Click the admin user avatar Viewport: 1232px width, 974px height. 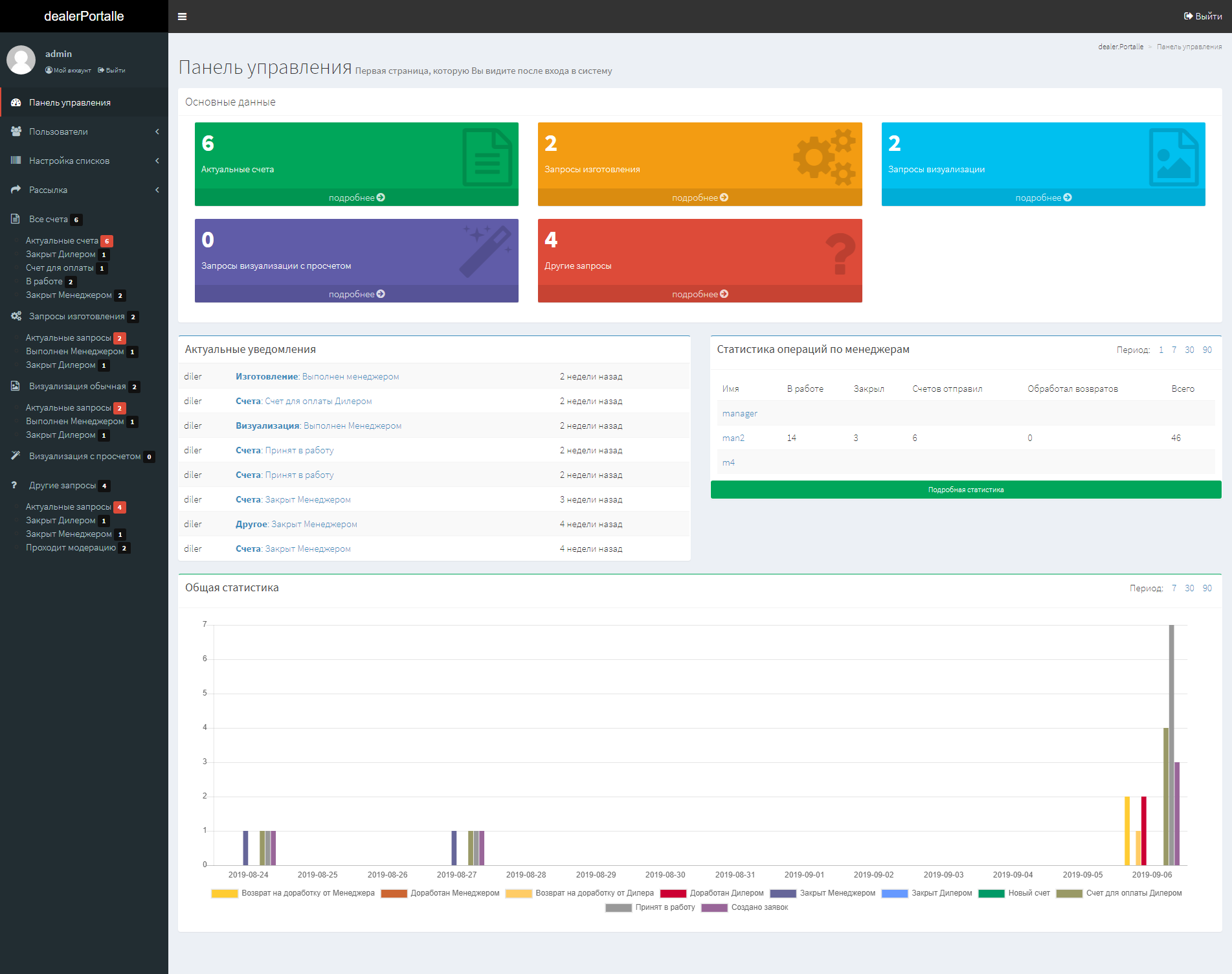coord(21,60)
